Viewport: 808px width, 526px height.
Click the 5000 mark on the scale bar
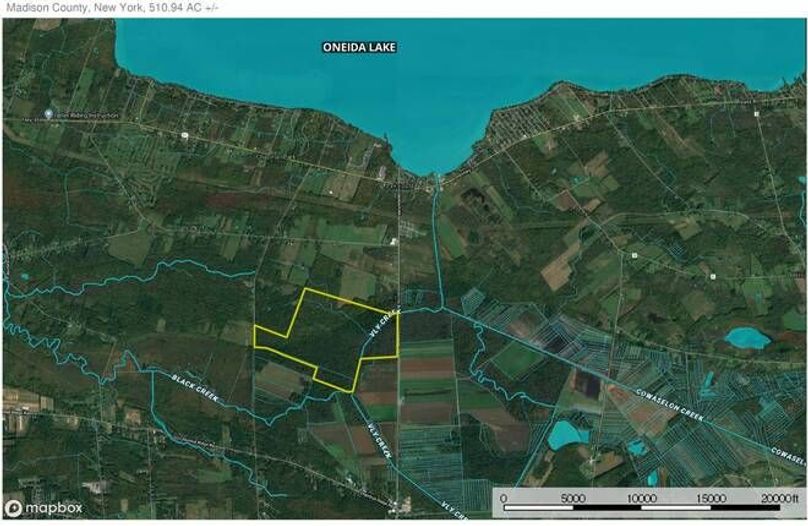click(572, 497)
